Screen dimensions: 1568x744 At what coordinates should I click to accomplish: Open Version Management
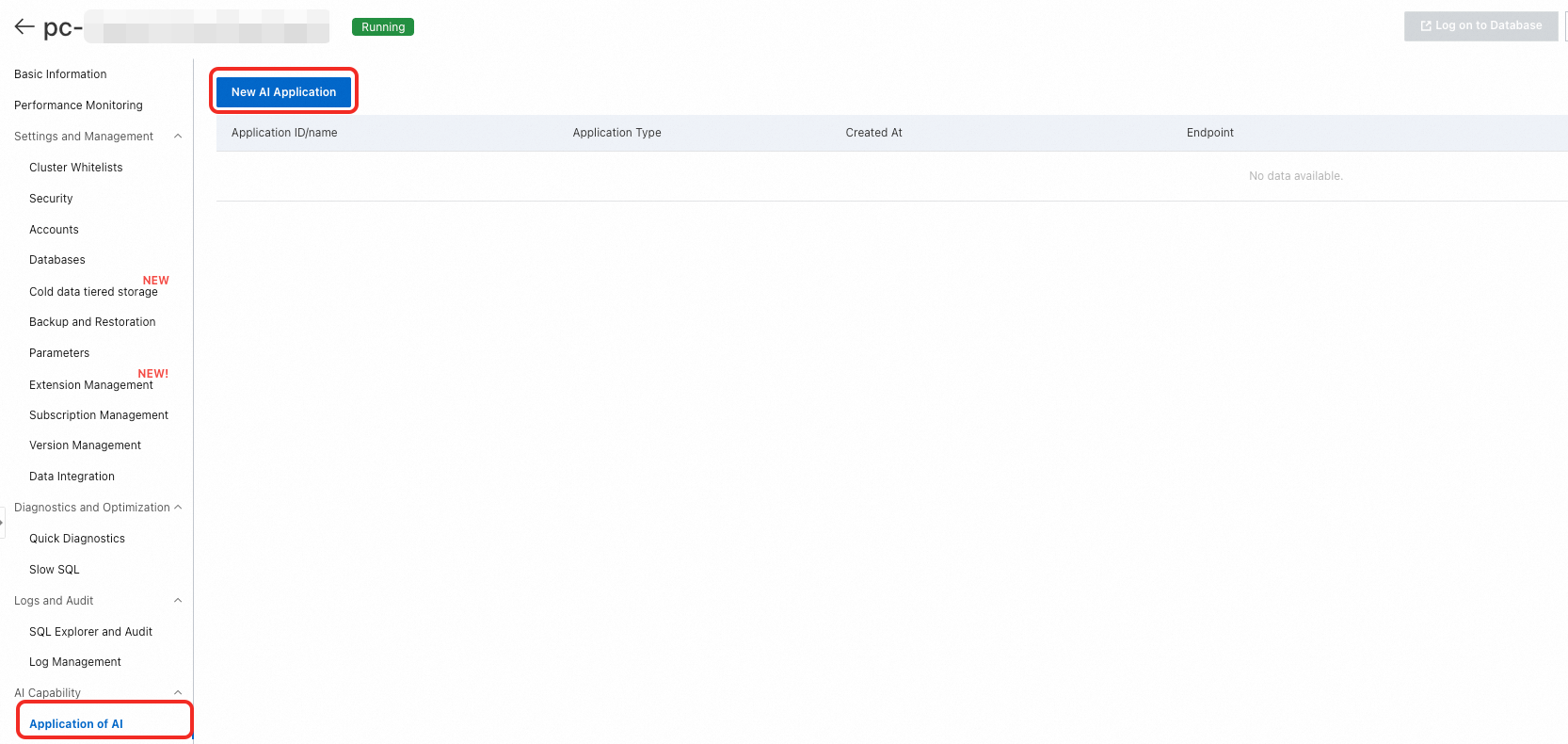85,445
